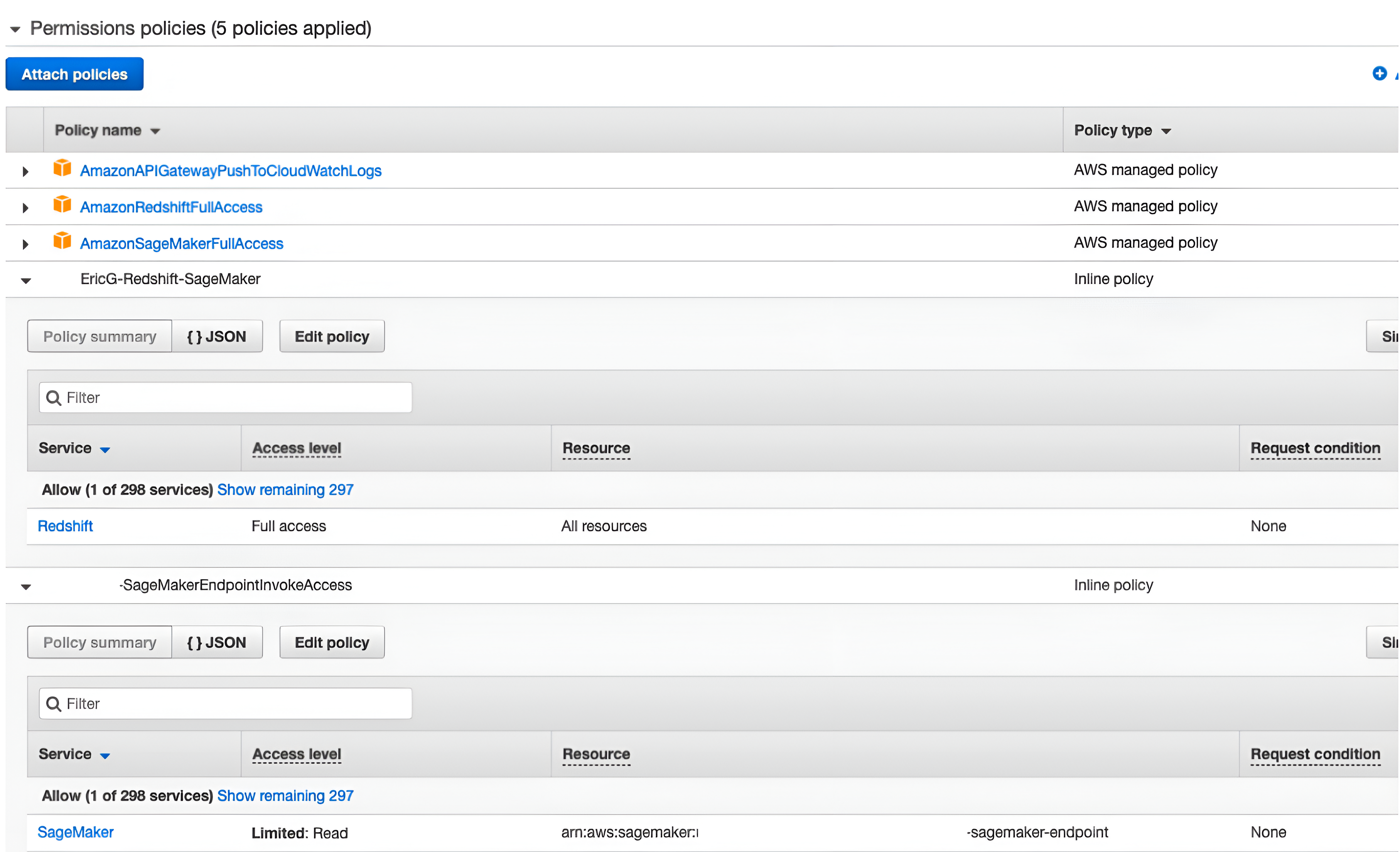
Task: Open the Redshift service link
Action: tap(65, 526)
